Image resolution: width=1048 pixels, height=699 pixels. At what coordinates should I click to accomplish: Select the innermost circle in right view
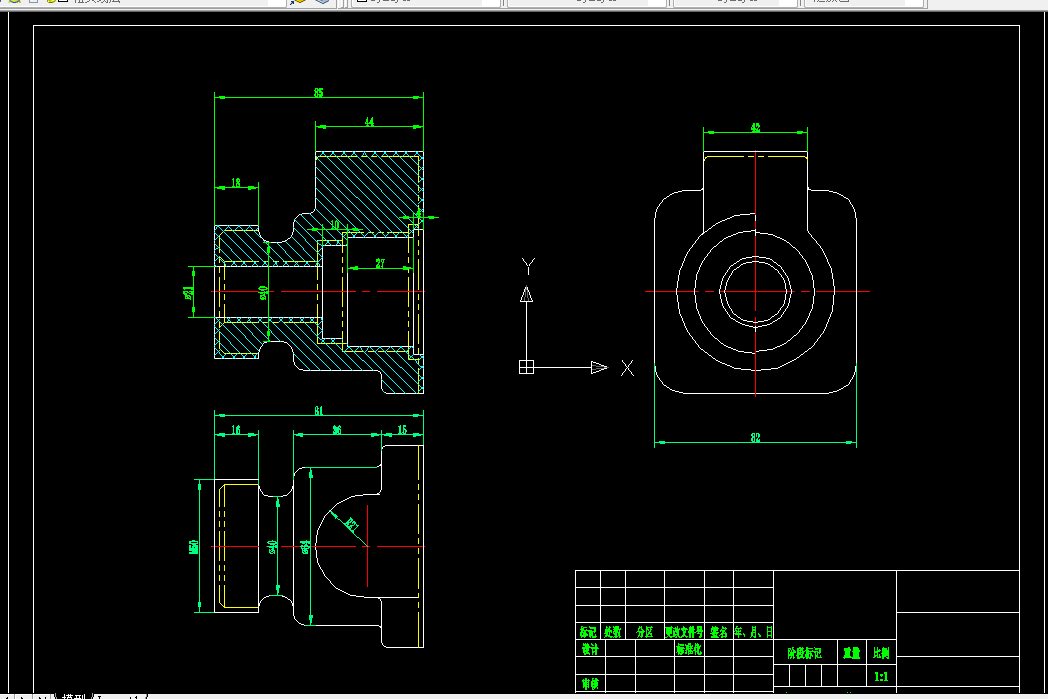755,291
